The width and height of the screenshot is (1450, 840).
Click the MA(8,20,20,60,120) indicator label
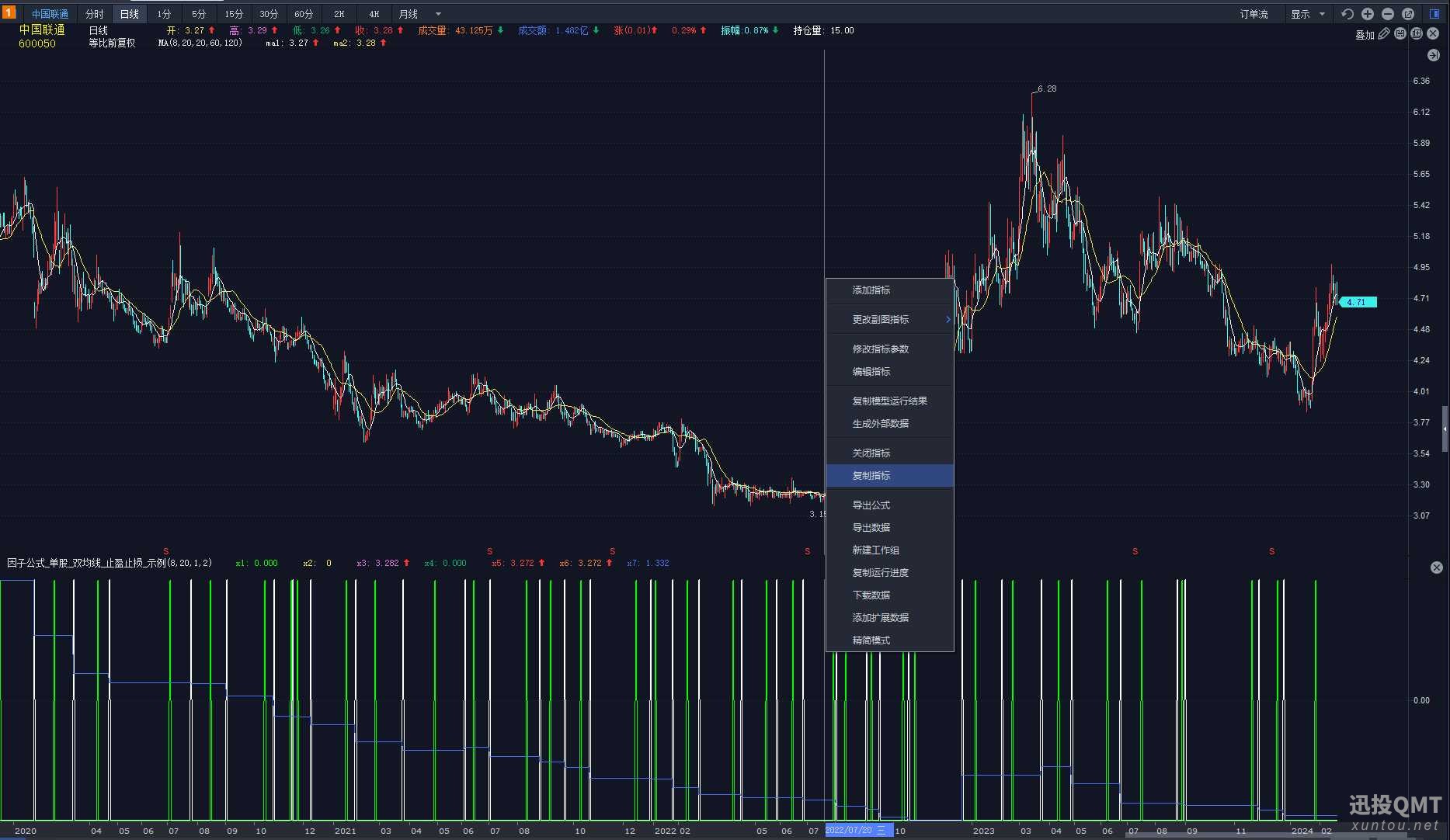click(200, 43)
